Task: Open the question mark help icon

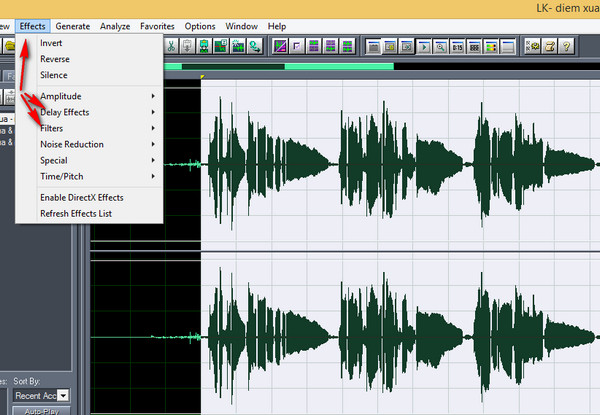Action: pos(567,47)
